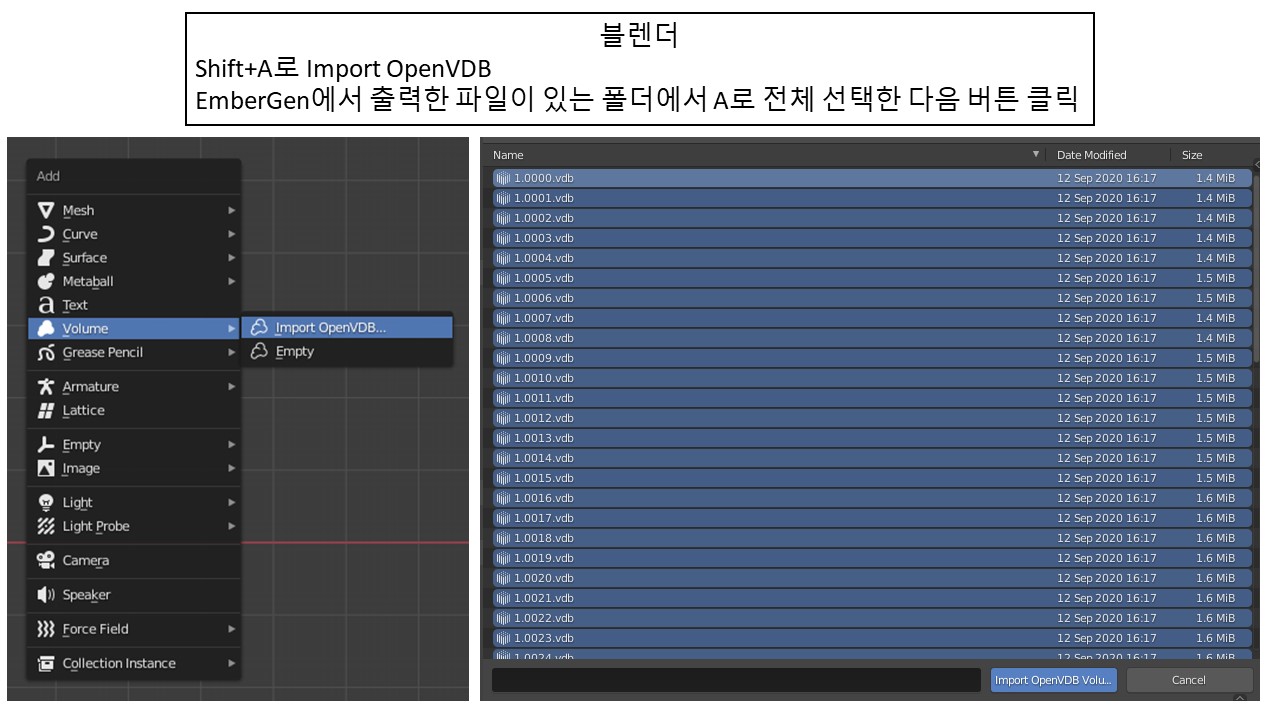Image resolution: width=1280 pixels, height=720 pixels.
Task: Select file 1.0021.vdb
Action: (872, 598)
